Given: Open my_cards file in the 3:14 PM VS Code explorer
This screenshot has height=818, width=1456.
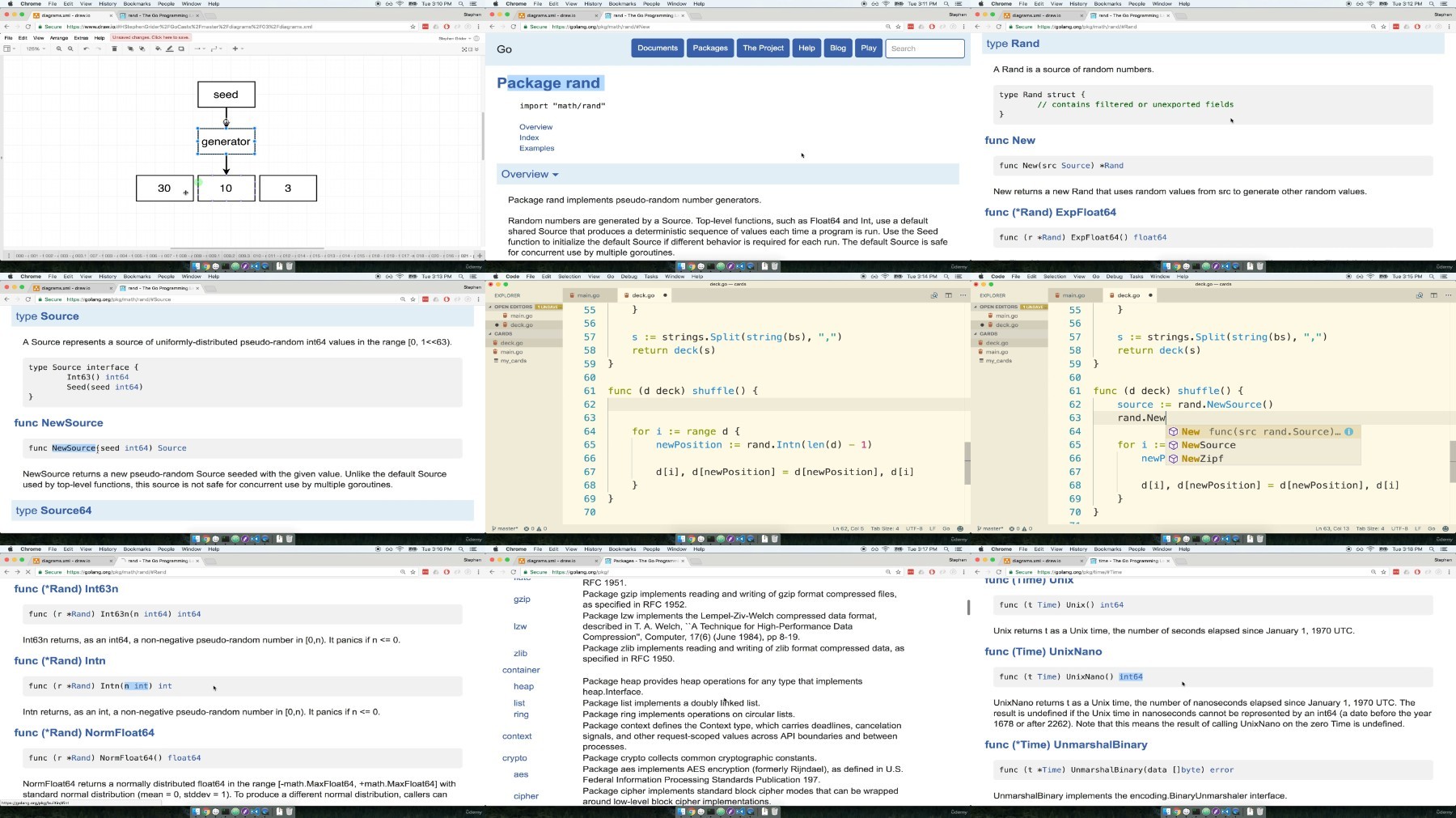Looking at the screenshot, I should [513, 361].
